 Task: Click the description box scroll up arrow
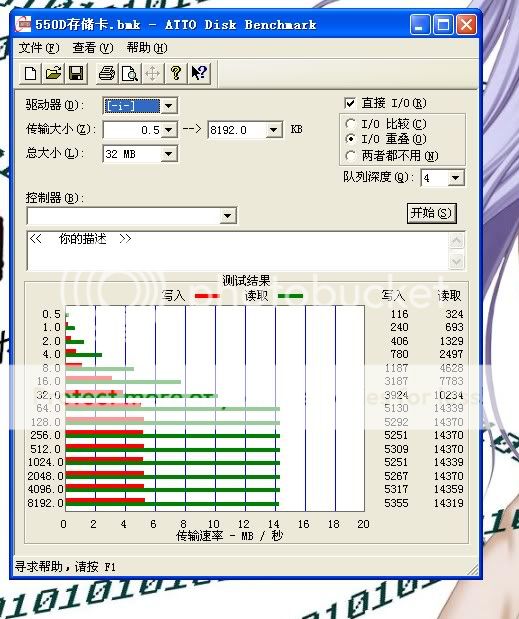click(x=457, y=241)
